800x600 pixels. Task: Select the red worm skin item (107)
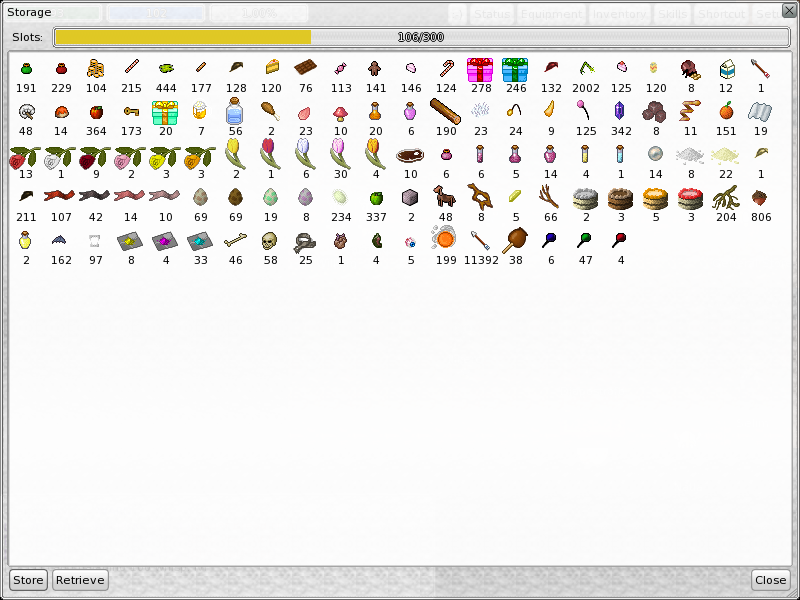pos(59,195)
